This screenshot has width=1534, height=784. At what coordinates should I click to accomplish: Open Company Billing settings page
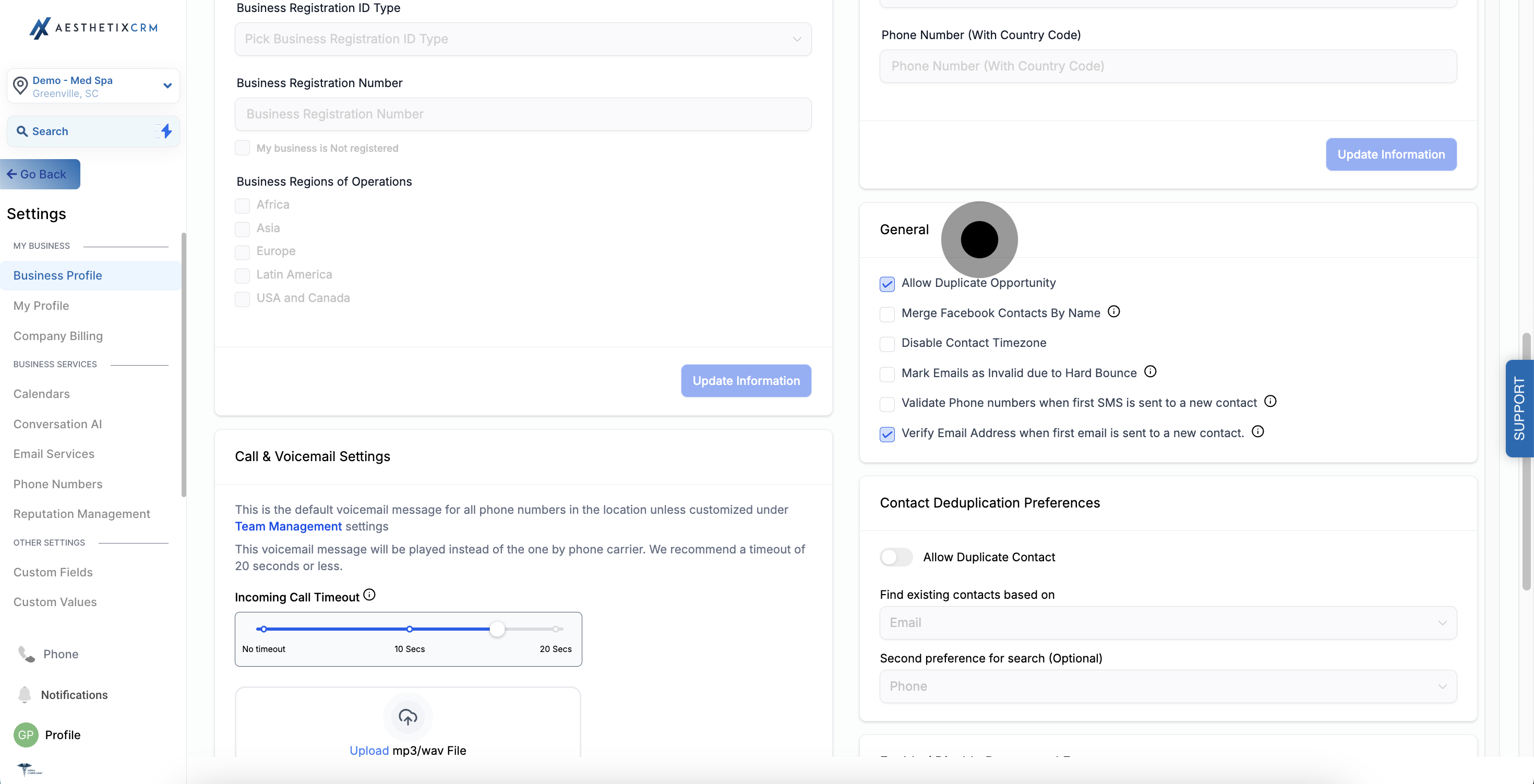[x=58, y=336]
